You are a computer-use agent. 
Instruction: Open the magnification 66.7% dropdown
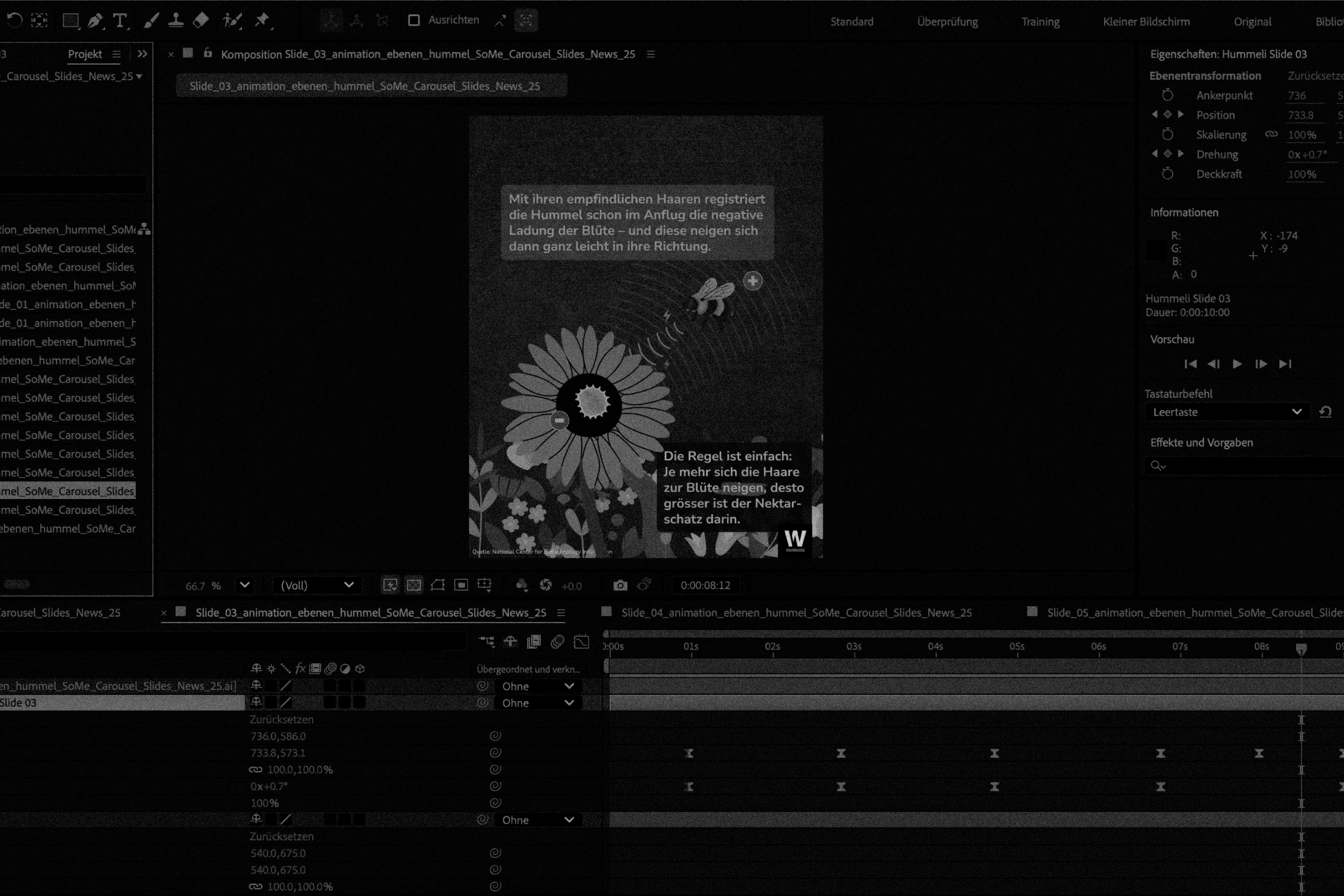[x=245, y=585]
